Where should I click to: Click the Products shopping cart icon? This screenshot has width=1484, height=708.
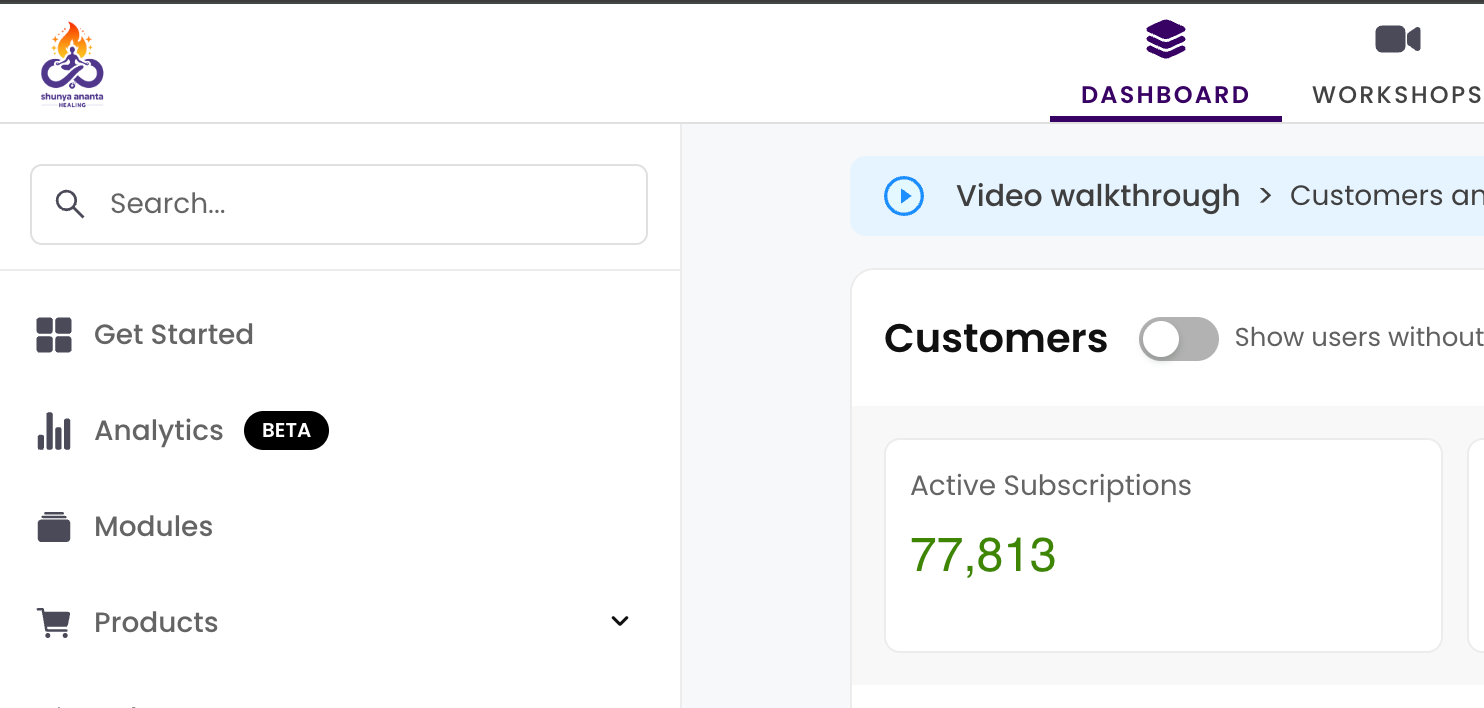point(54,623)
